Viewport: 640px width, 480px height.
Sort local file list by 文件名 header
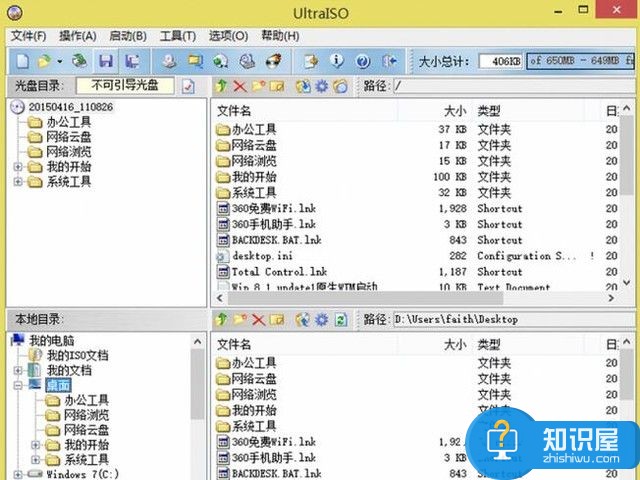coord(306,344)
